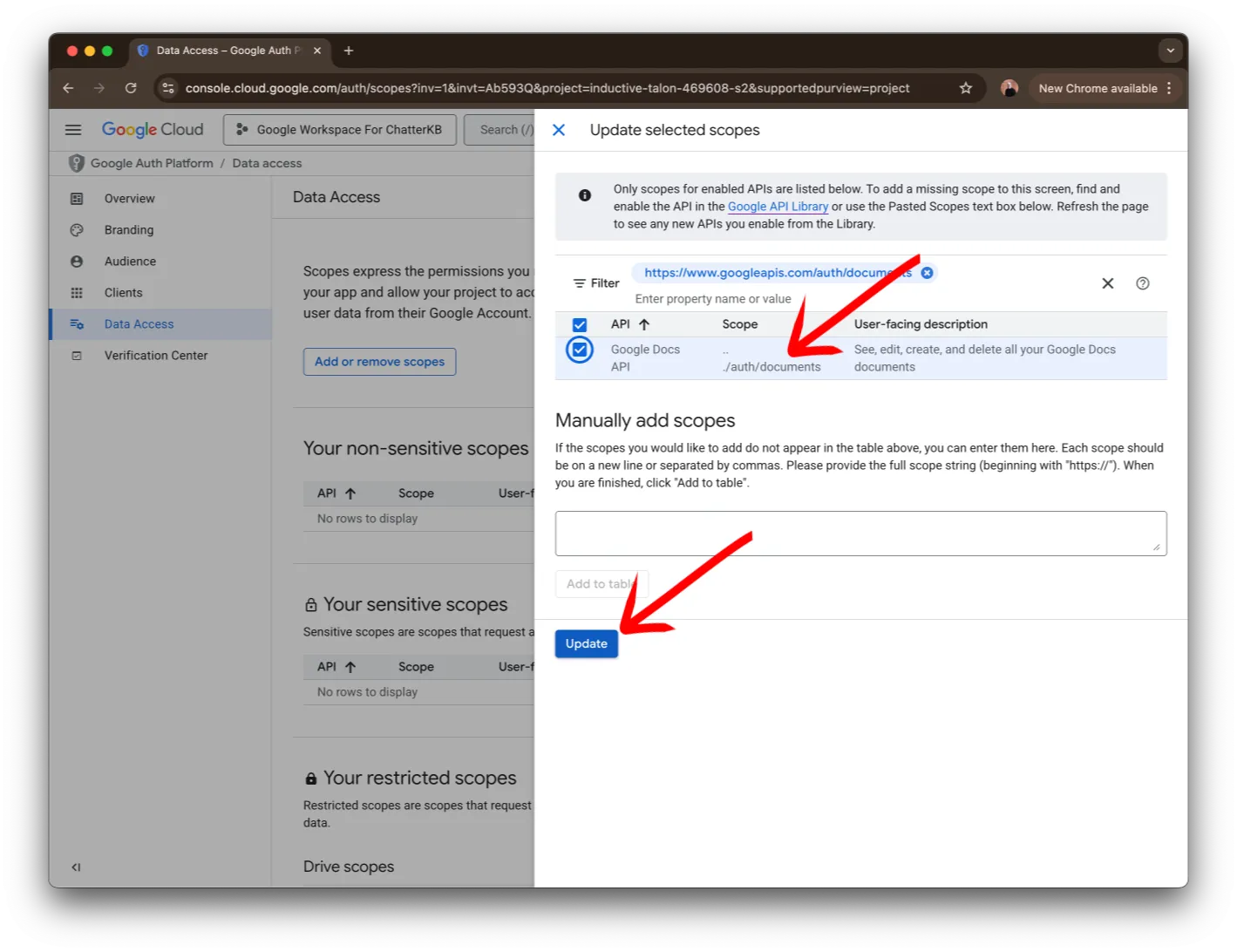This screenshot has height=952, width=1237.
Task: Click the Google Auth Platform shield icon
Action: point(77,163)
